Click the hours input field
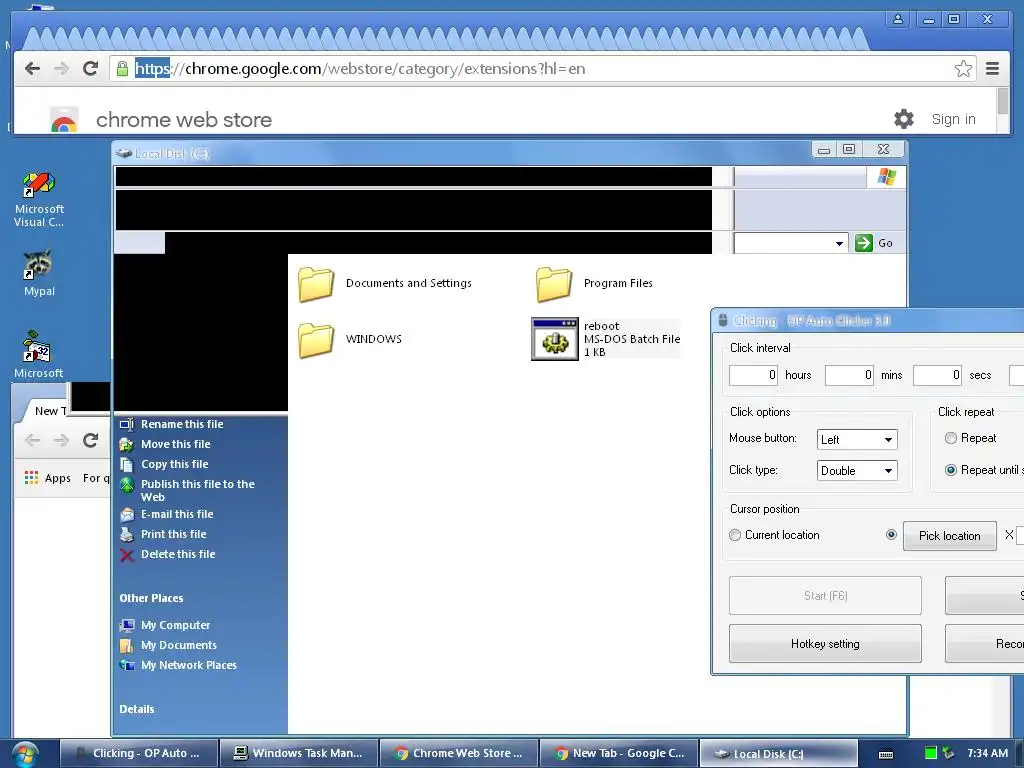This screenshot has width=1024, height=768. coord(754,375)
